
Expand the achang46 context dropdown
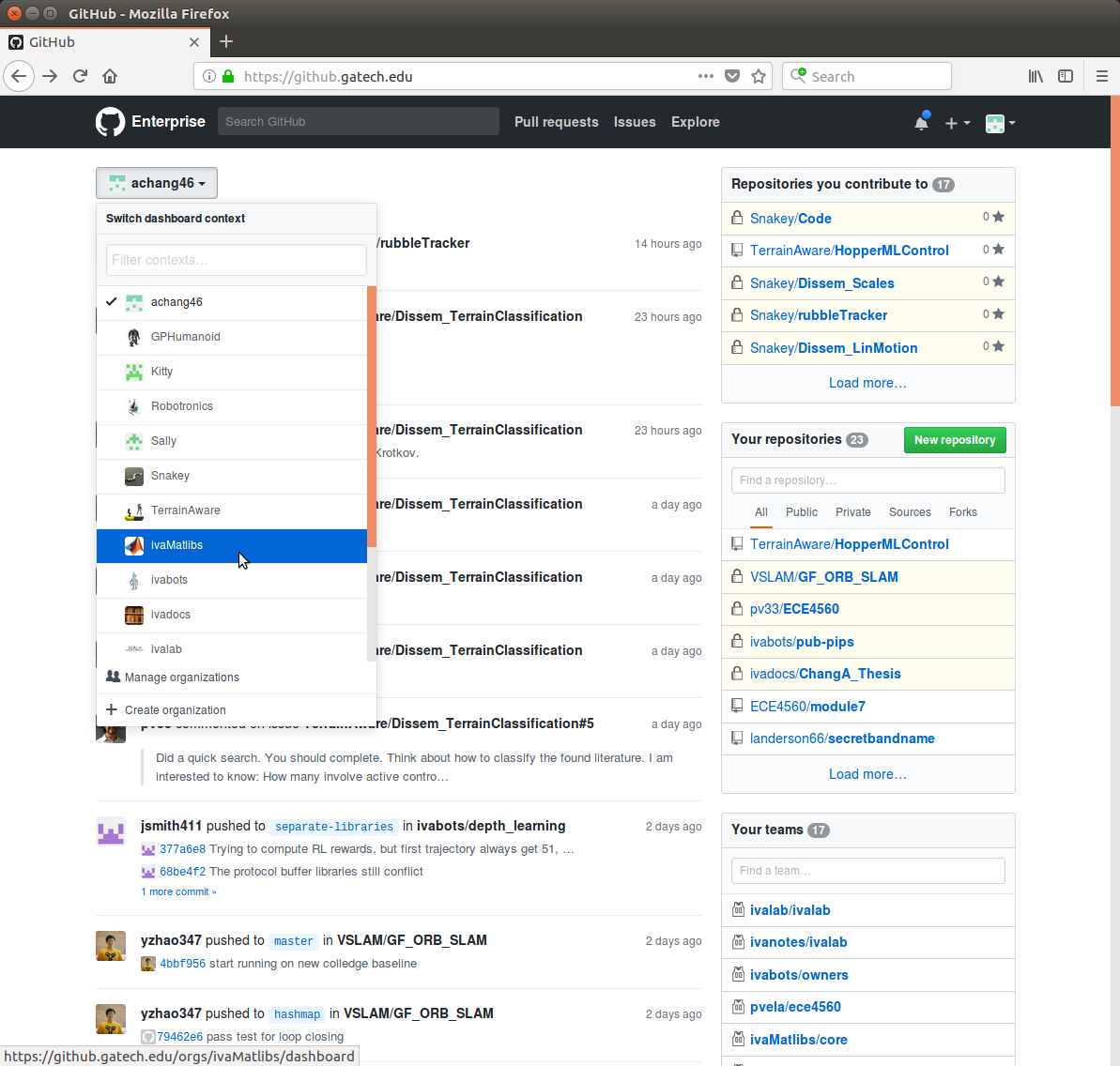[157, 183]
